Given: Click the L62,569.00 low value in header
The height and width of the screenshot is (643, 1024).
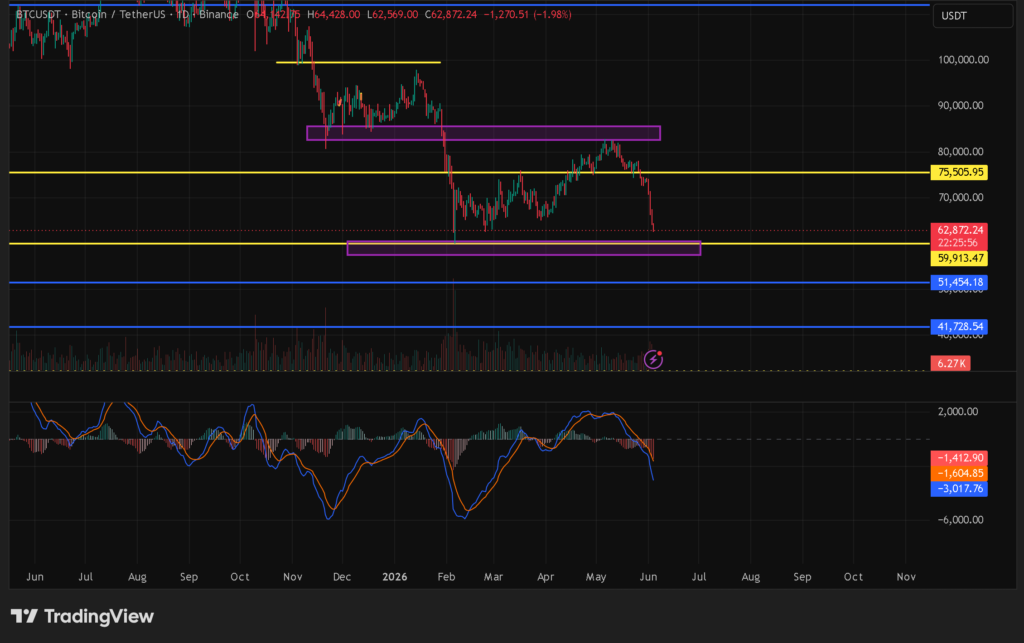Looking at the screenshot, I should tap(392, 14).
